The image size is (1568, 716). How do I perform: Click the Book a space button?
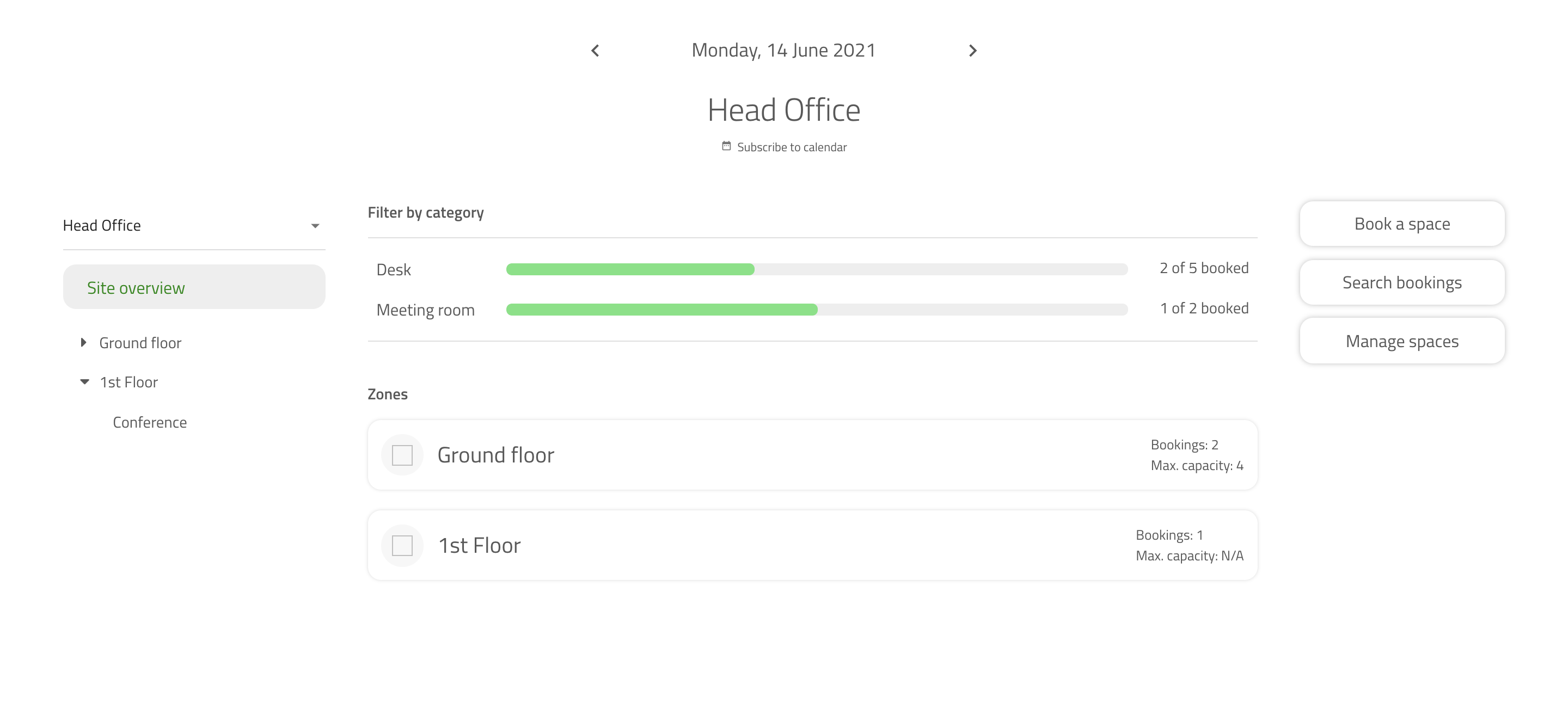(1401, 223)
